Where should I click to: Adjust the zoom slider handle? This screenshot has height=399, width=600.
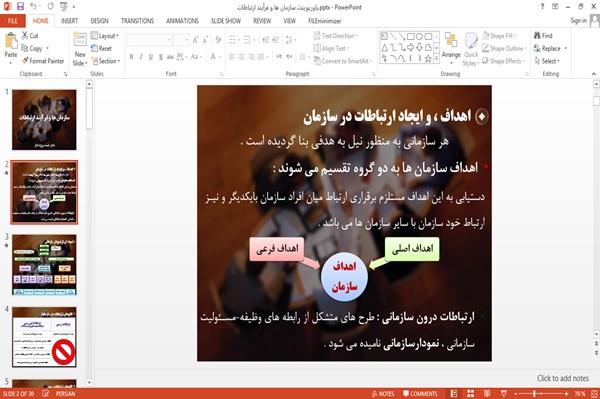(x=534, y=394)
